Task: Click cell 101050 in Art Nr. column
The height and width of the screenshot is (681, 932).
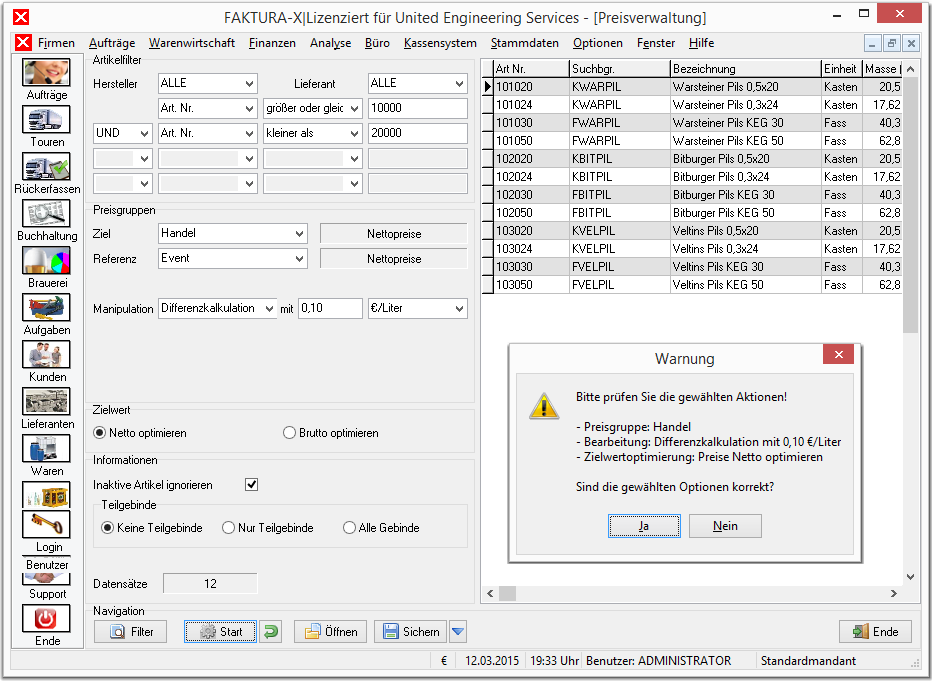Action: point(531,141)
